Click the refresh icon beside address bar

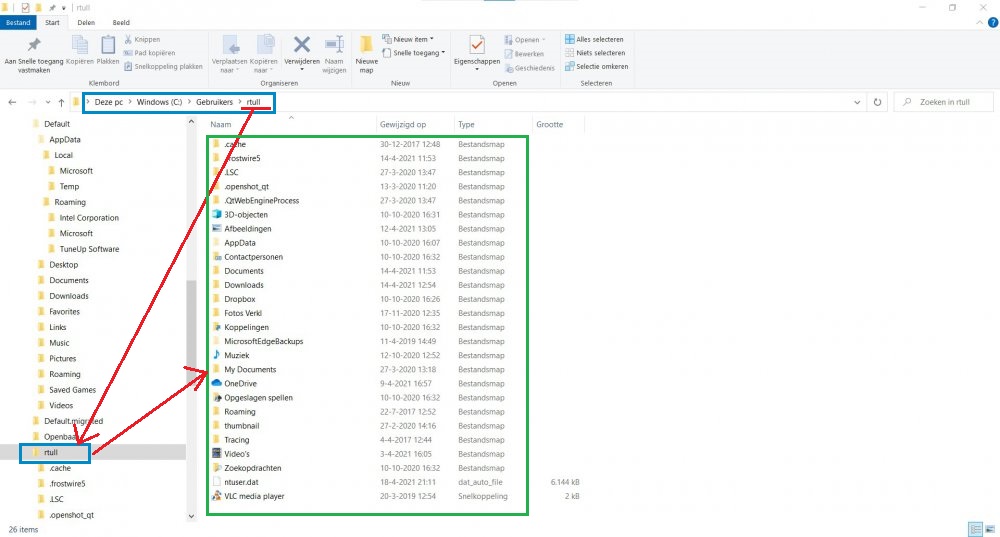coord(877,102)
